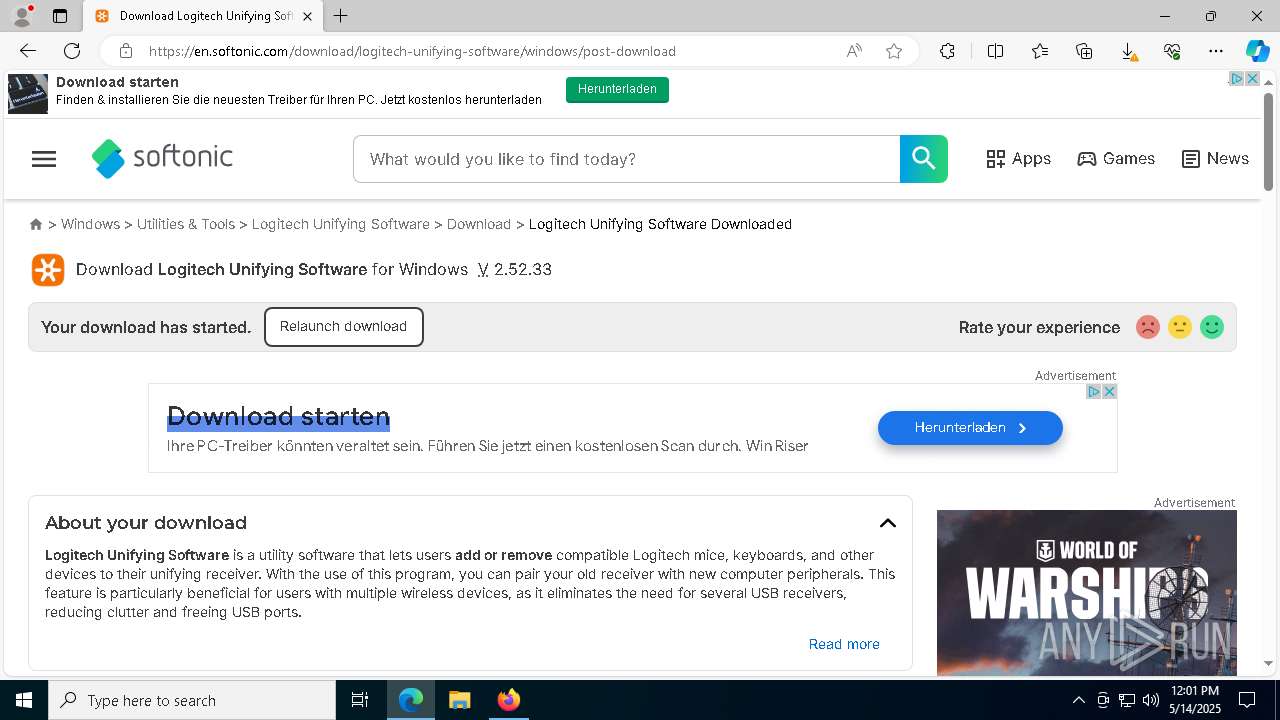The height and width of the screenshot is (720, 1280).
Task: Collapse About your download section
Action: click(x=888, y=523)
